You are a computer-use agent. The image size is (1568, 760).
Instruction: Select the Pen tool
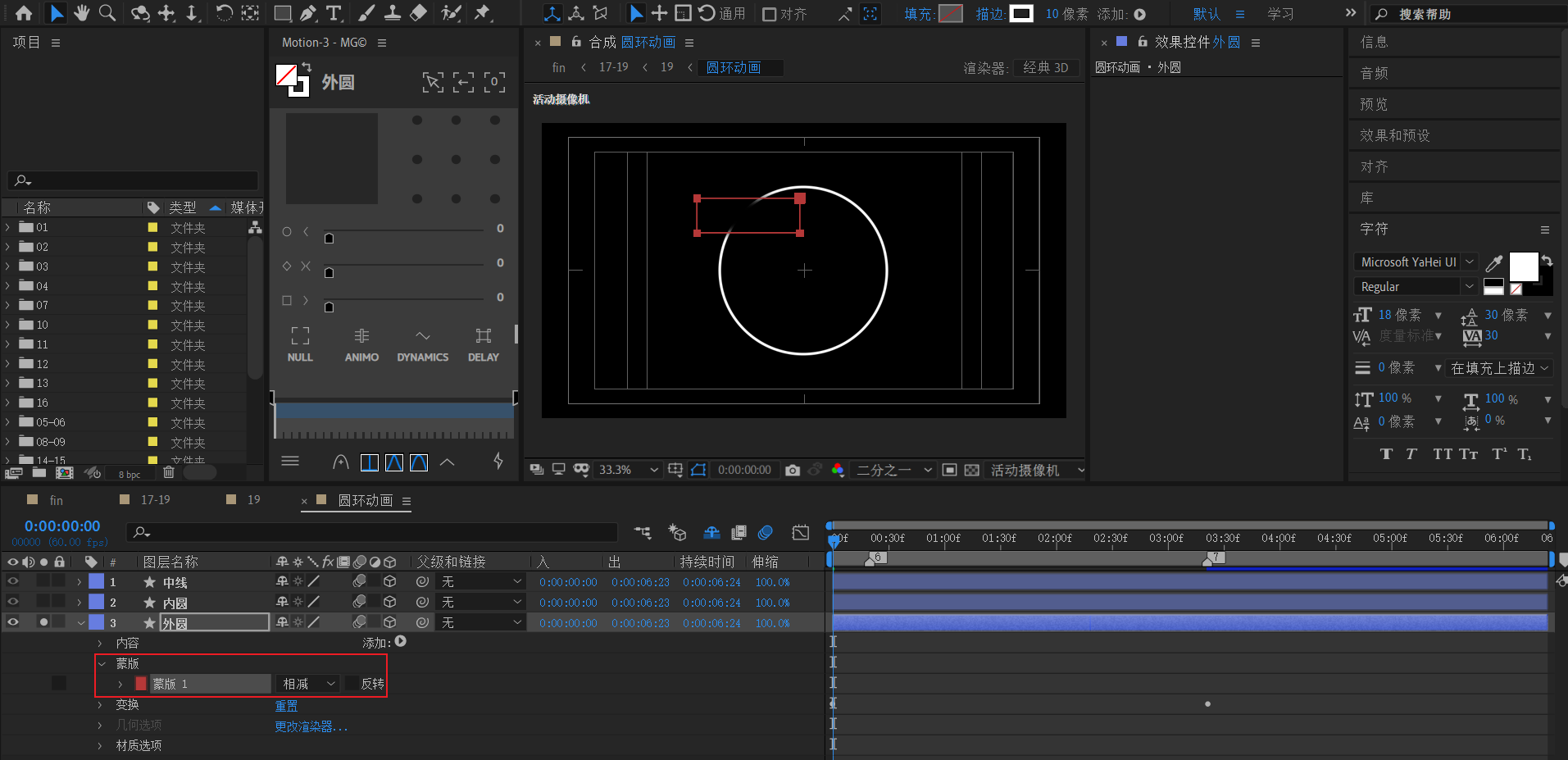pyautogui.click(x=308, y=13)
